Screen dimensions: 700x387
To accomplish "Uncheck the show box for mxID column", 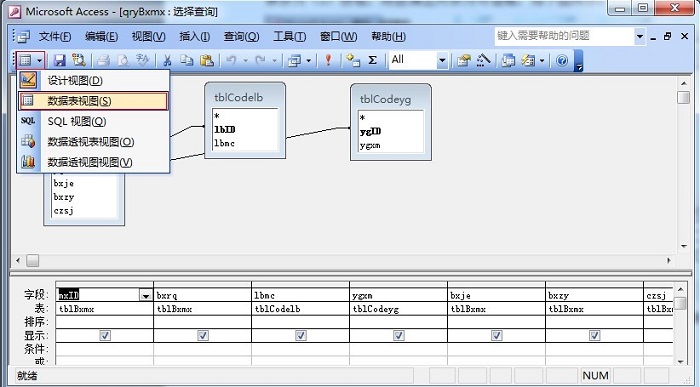I will click(x=105, y=335).
